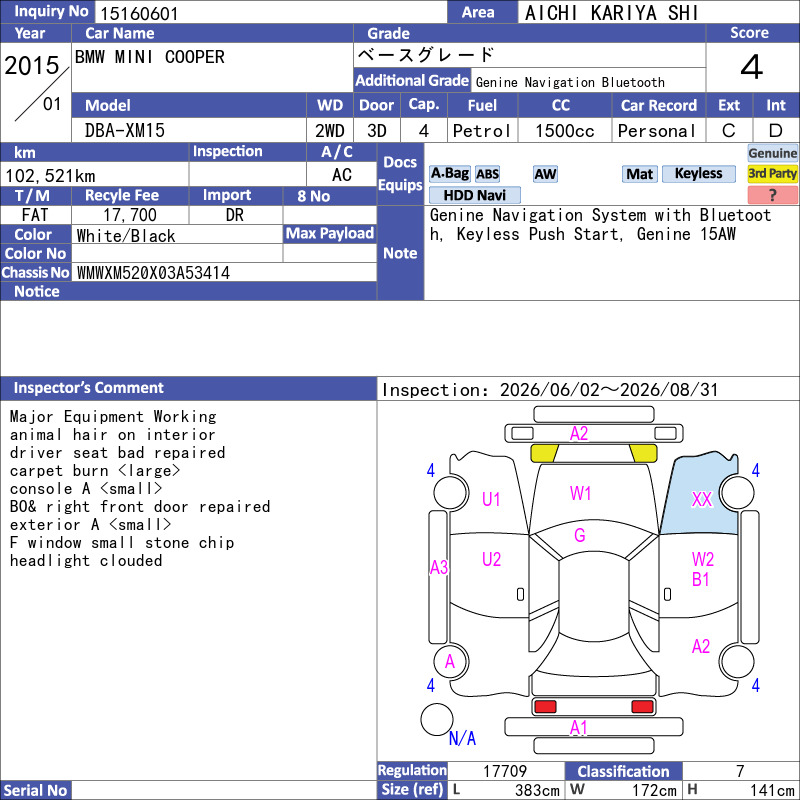This screenshot has width=800, height=800.
Task: Click the recycle fee value 17,700
Action: [130, 215]
